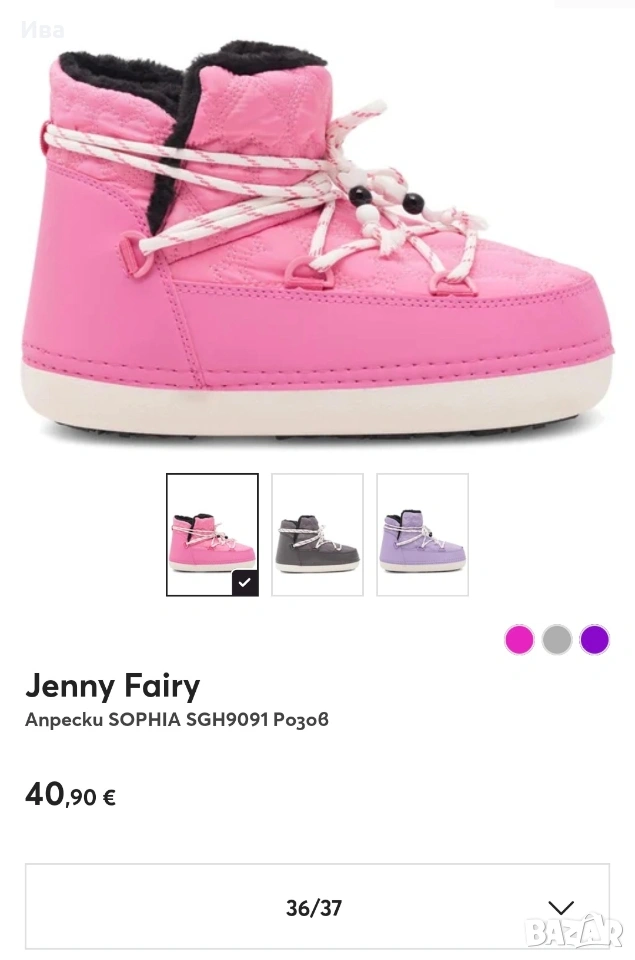Open the Jenny Fairy brand link
Viewport: 635px width, 960px height.
click(113, 686)
